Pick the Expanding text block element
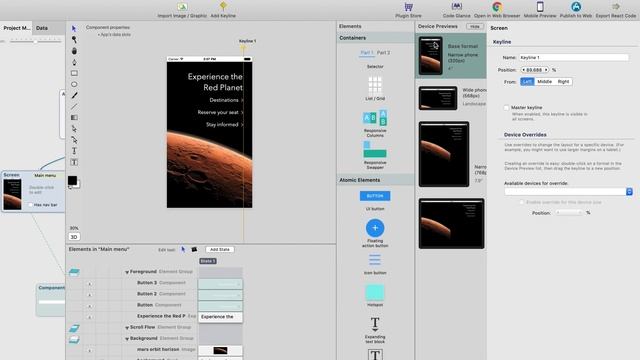Screen dimensions: 640x360 [375, 330]
